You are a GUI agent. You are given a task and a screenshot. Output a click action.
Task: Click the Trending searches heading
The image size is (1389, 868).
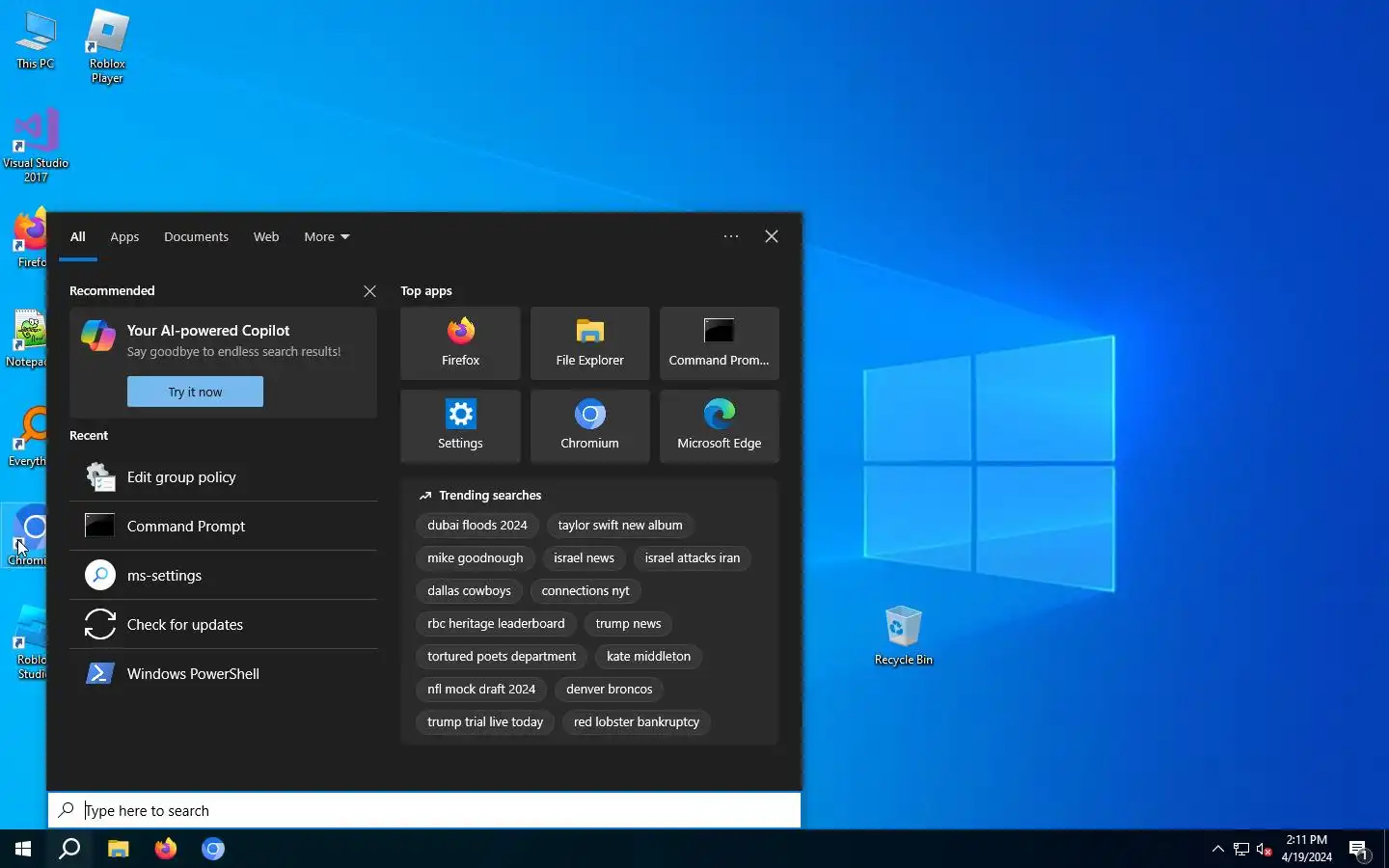coord(490,496)
